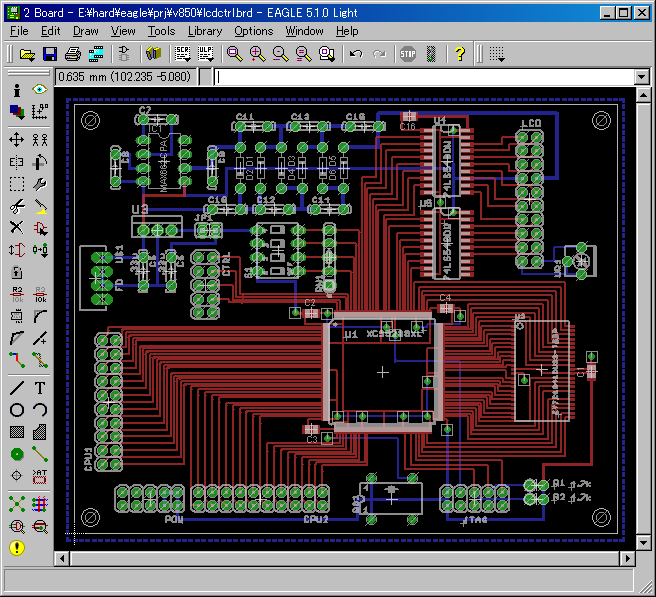Undo the last action

point(356,54)
